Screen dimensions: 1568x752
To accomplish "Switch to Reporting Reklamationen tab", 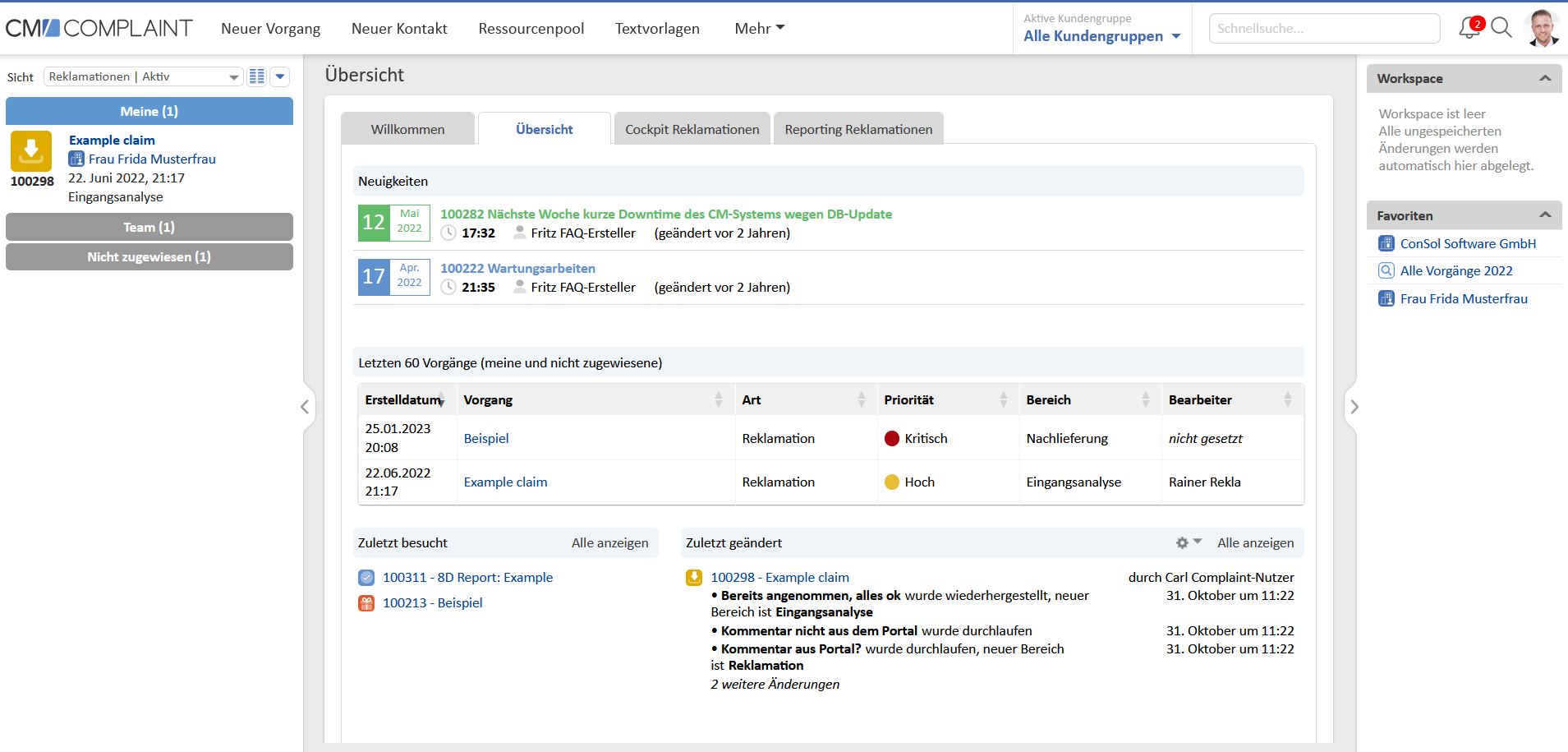I will point(858,129).
